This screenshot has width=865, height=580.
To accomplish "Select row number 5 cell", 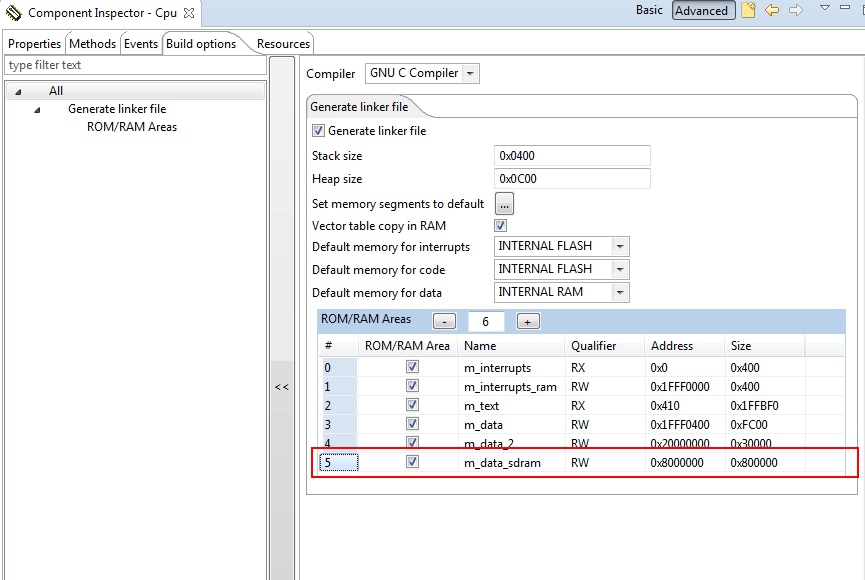I will [x=339, y=462].
